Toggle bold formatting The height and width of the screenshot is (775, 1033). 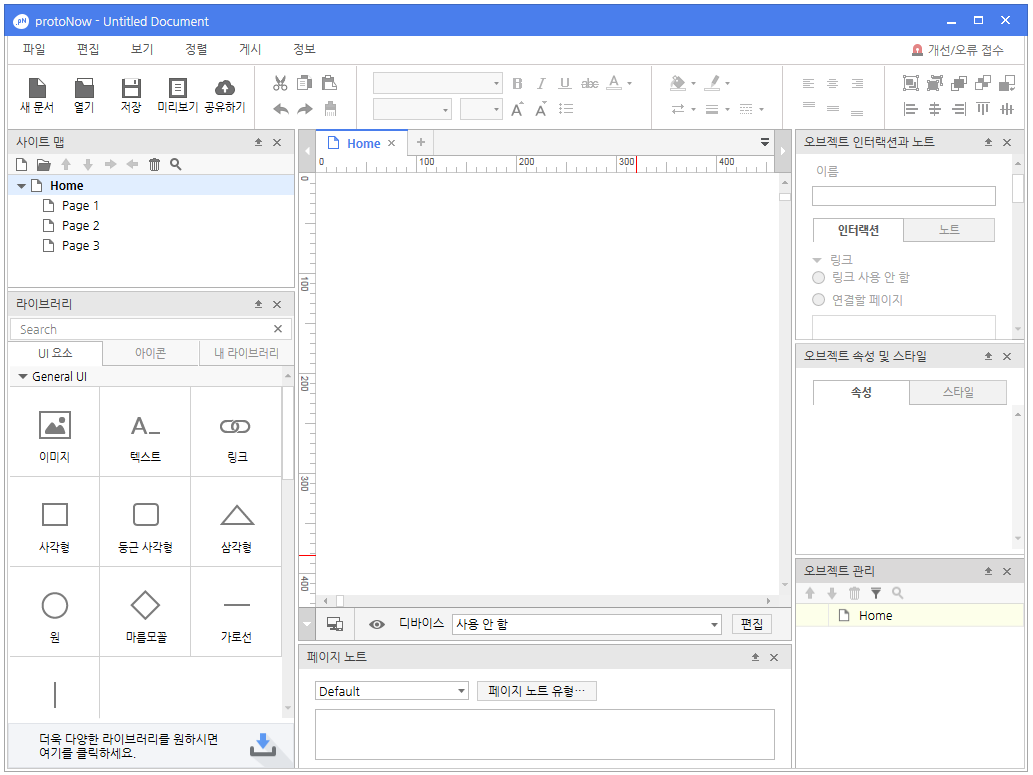click(x=517, y=84)
